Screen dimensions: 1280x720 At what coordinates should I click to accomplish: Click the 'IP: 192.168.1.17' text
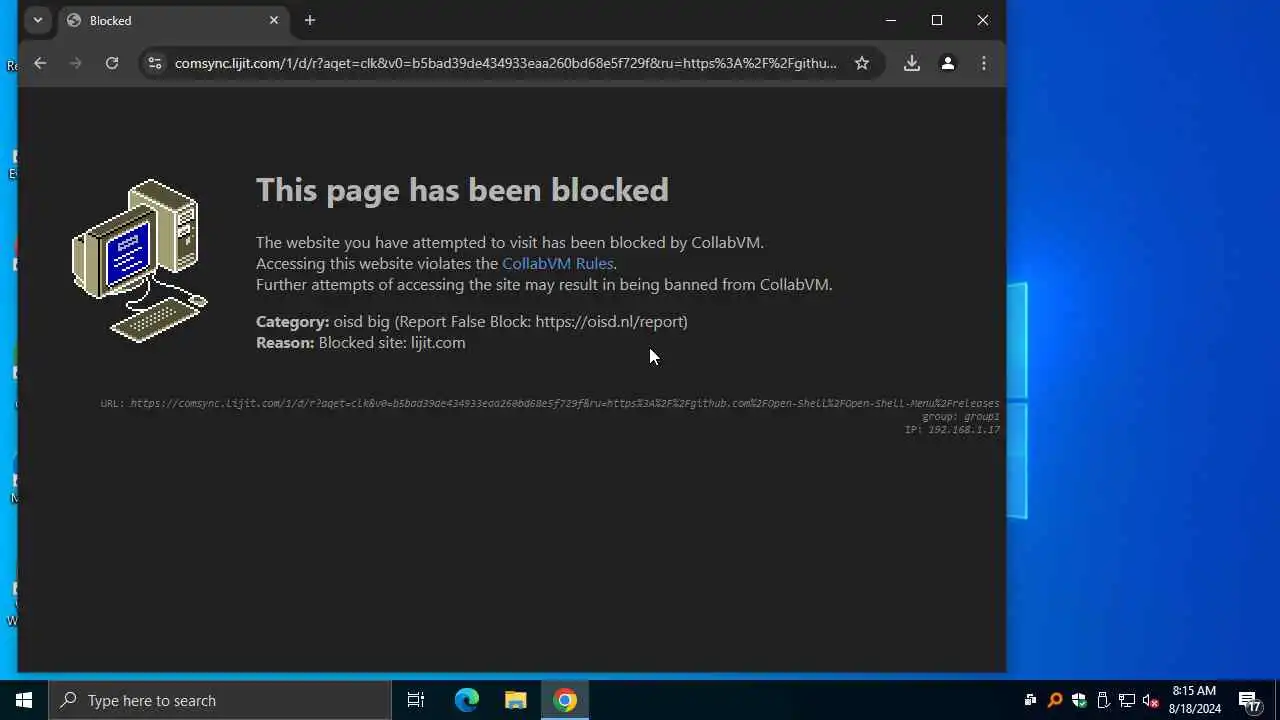952,429
